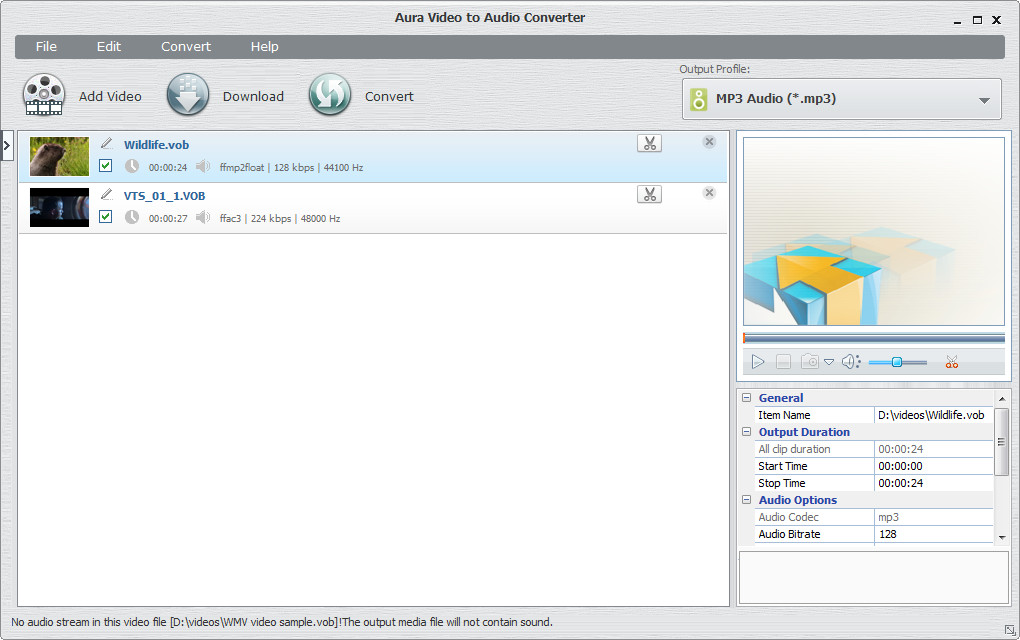Take a snapshot with the camera icon
Image resolution: width=1020 pixels, height=640 pixels.
coord(809,361)
